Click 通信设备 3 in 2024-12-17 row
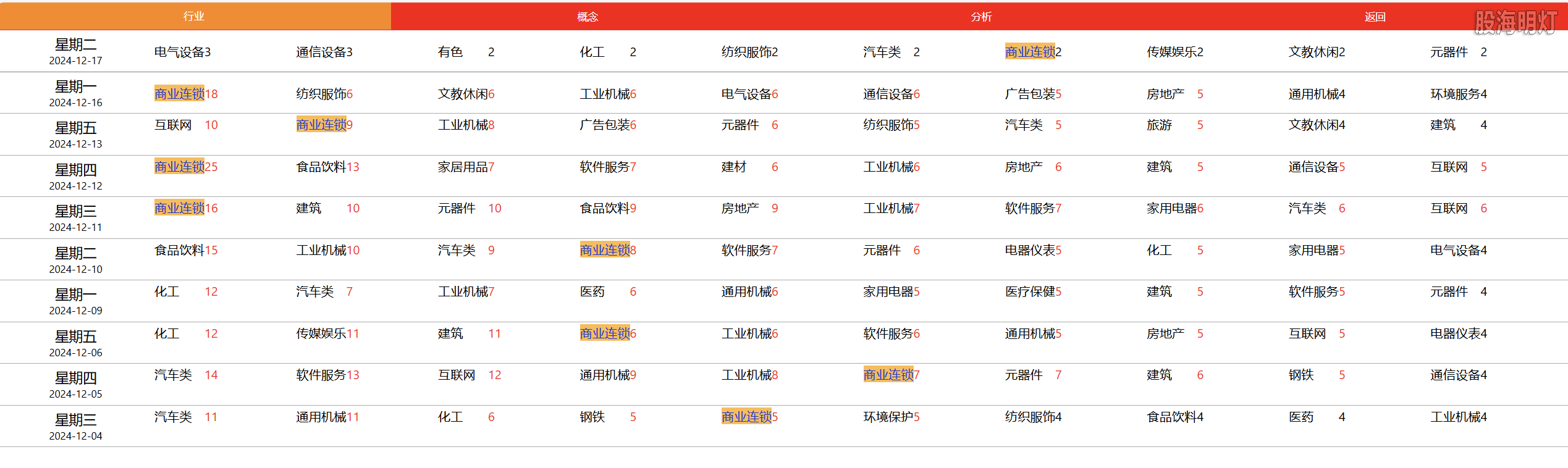This screenshot has height=468, width=1568. [324, 52]
